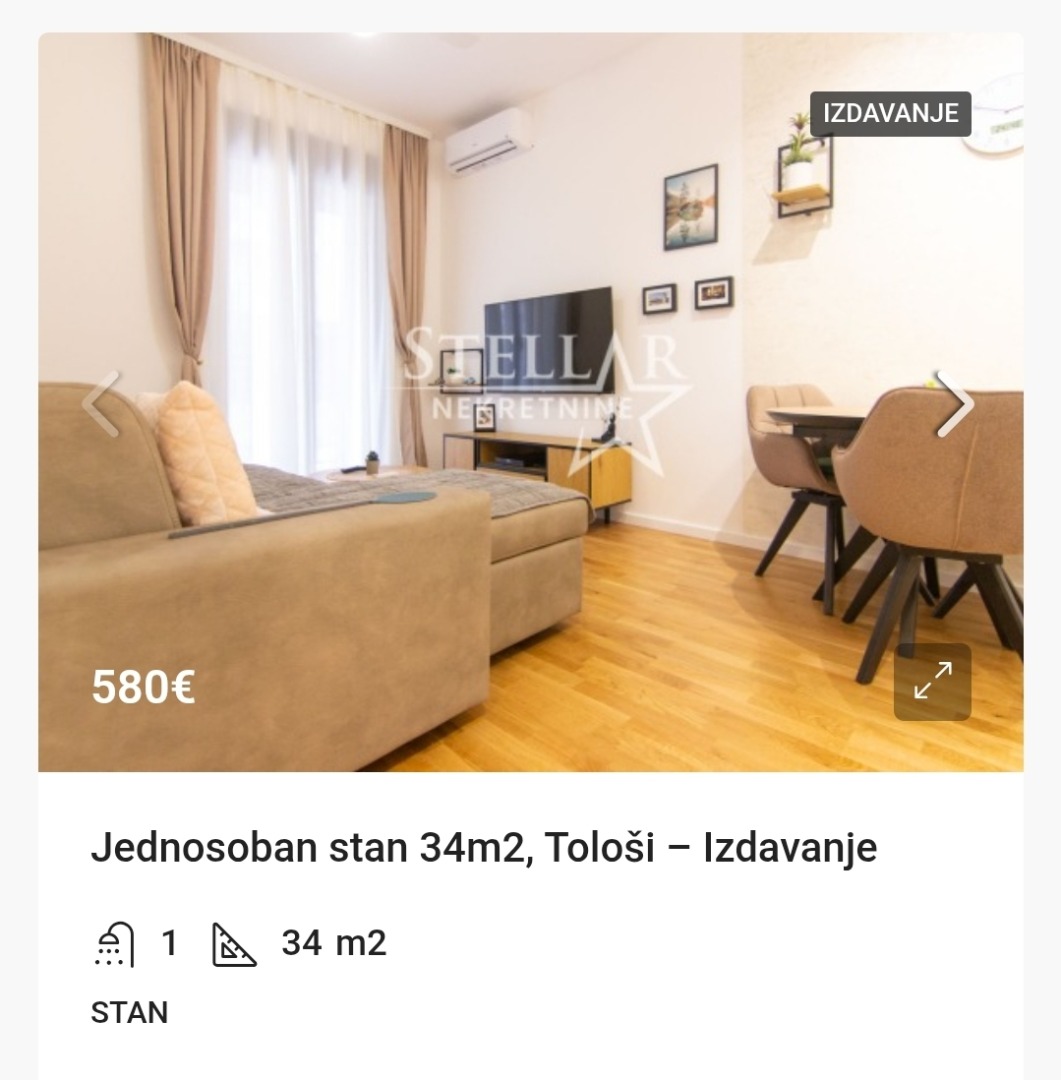This screenshot has width=1061, height=1080.
Task: Click the area ruler triangle icon
Action: tap(234, 945)
